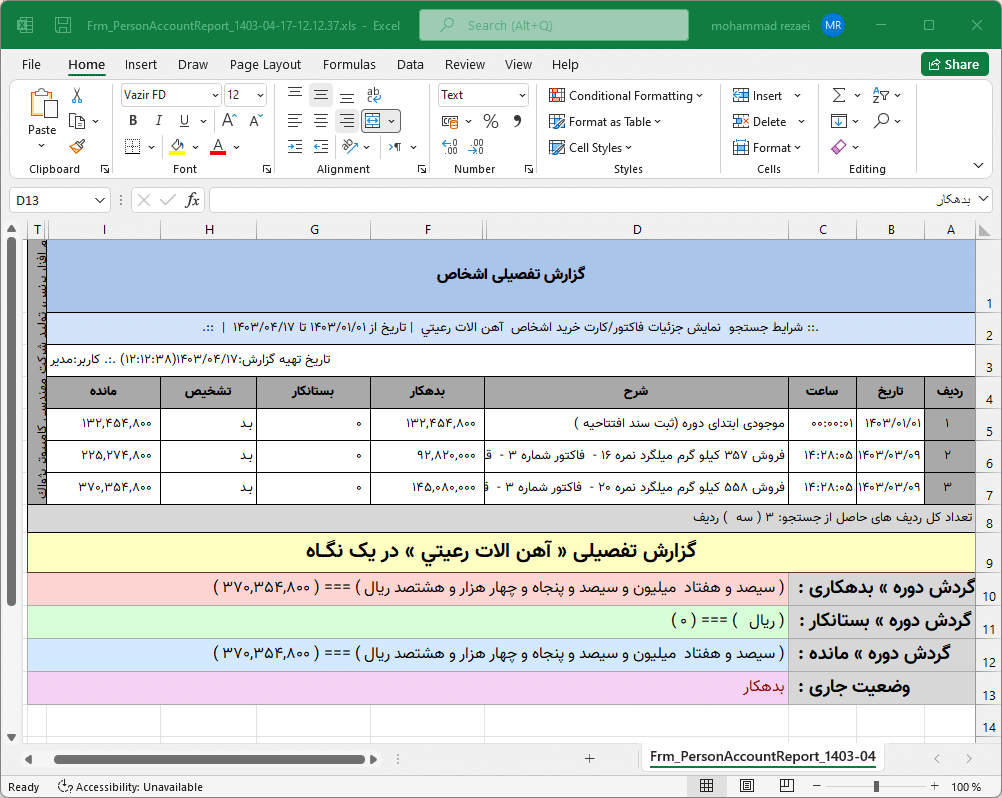The image size is (1002, 798).
Task: Click the Paste clipboard icon
Action: point(43,104)
